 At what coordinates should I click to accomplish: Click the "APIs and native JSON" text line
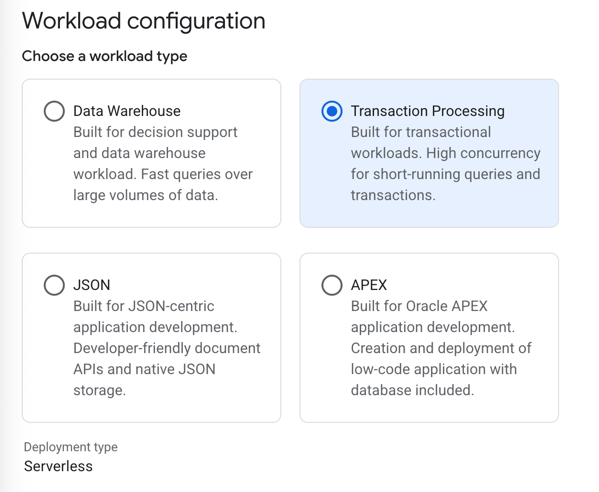click(144, 369)
